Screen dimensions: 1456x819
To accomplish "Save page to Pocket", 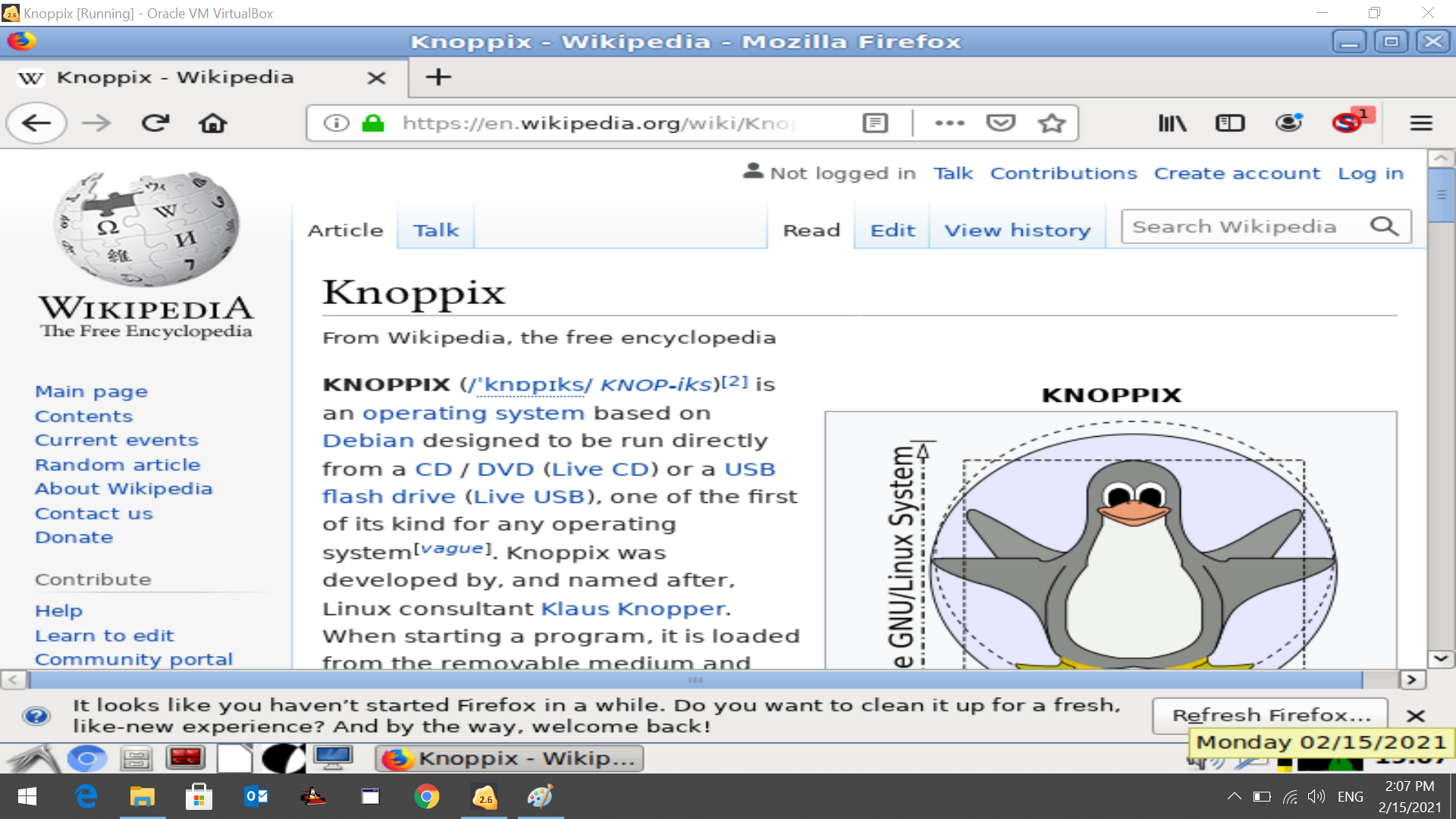I will [x=1001, y=122].
